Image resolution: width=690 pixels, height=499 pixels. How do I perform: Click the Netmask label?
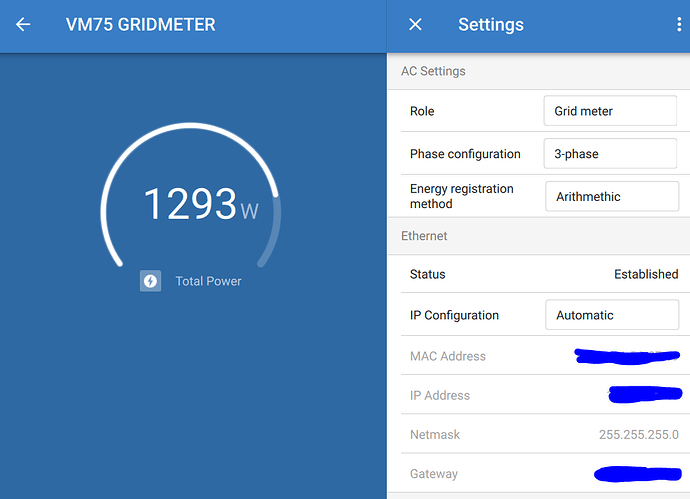435,435
